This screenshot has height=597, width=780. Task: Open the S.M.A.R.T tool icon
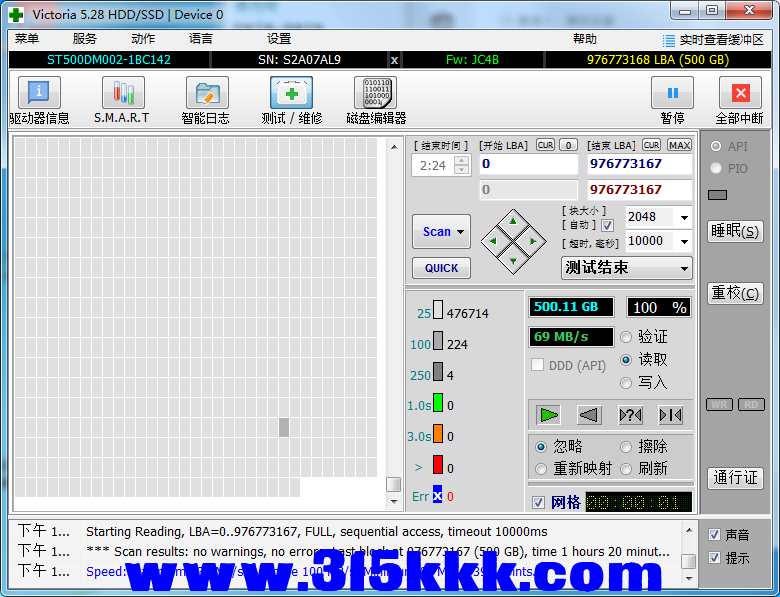pos(122,93)
